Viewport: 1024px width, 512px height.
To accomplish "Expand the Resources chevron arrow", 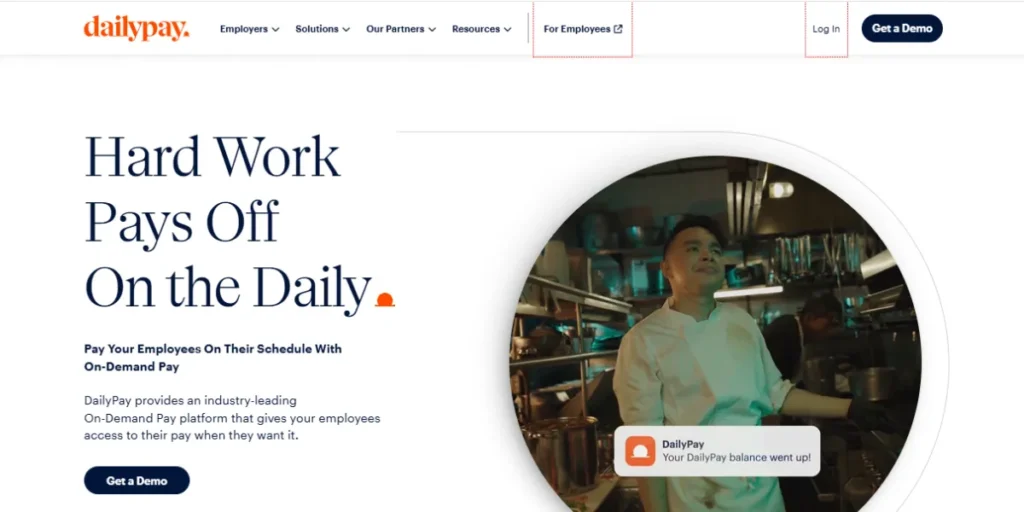I will coord(507,29).
